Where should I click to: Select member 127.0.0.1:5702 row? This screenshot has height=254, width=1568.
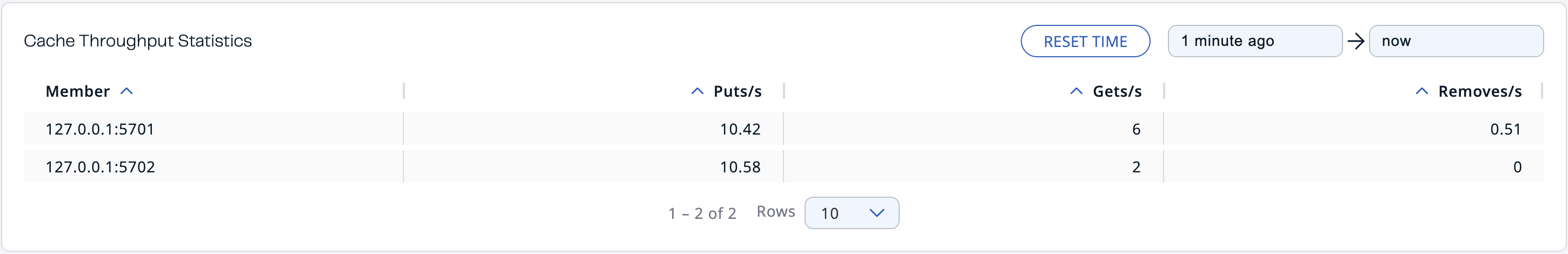[100, 167]
